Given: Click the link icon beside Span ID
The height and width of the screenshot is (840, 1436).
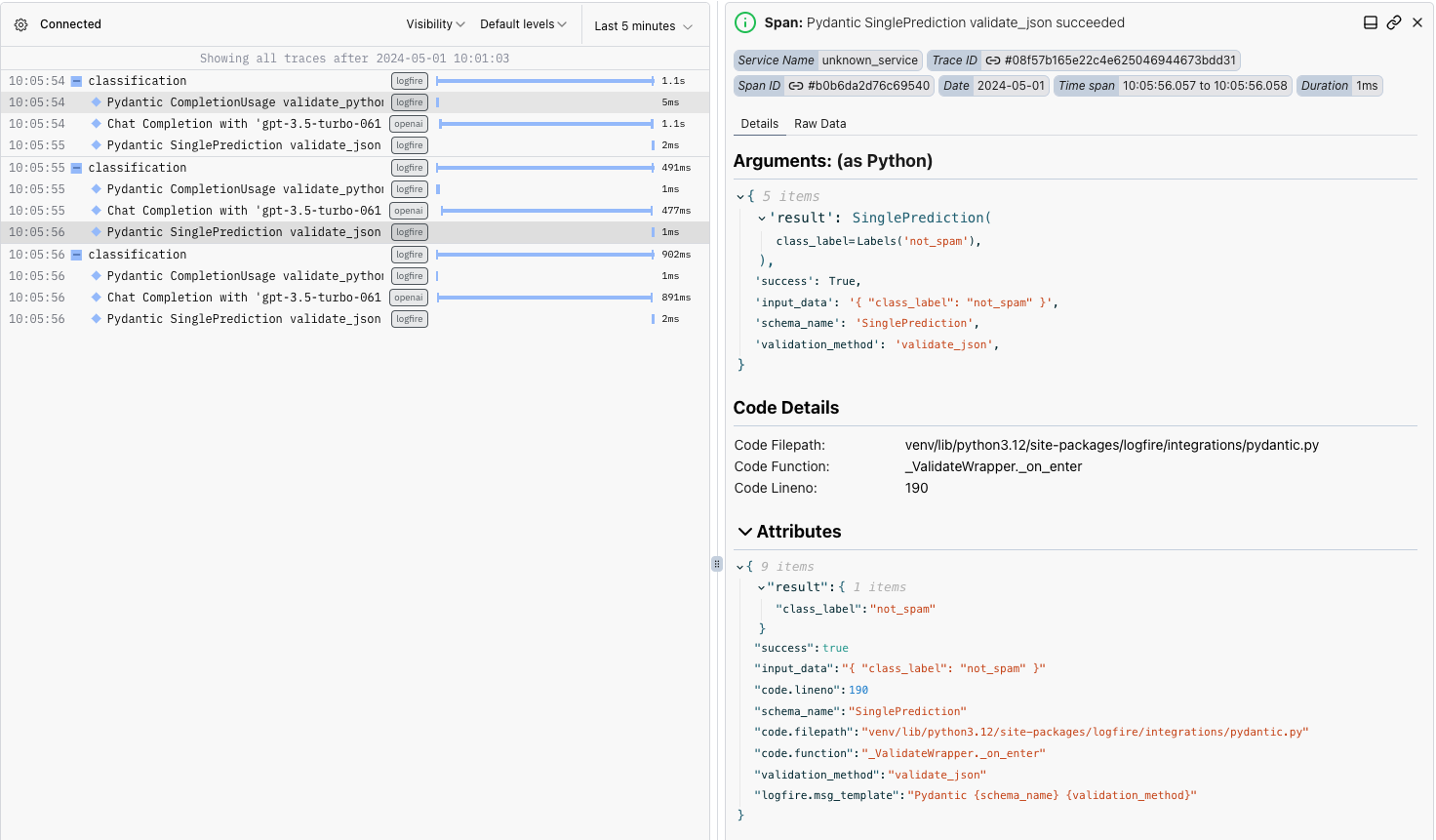Looking at the screenshot, I should [x=796, y=86].
